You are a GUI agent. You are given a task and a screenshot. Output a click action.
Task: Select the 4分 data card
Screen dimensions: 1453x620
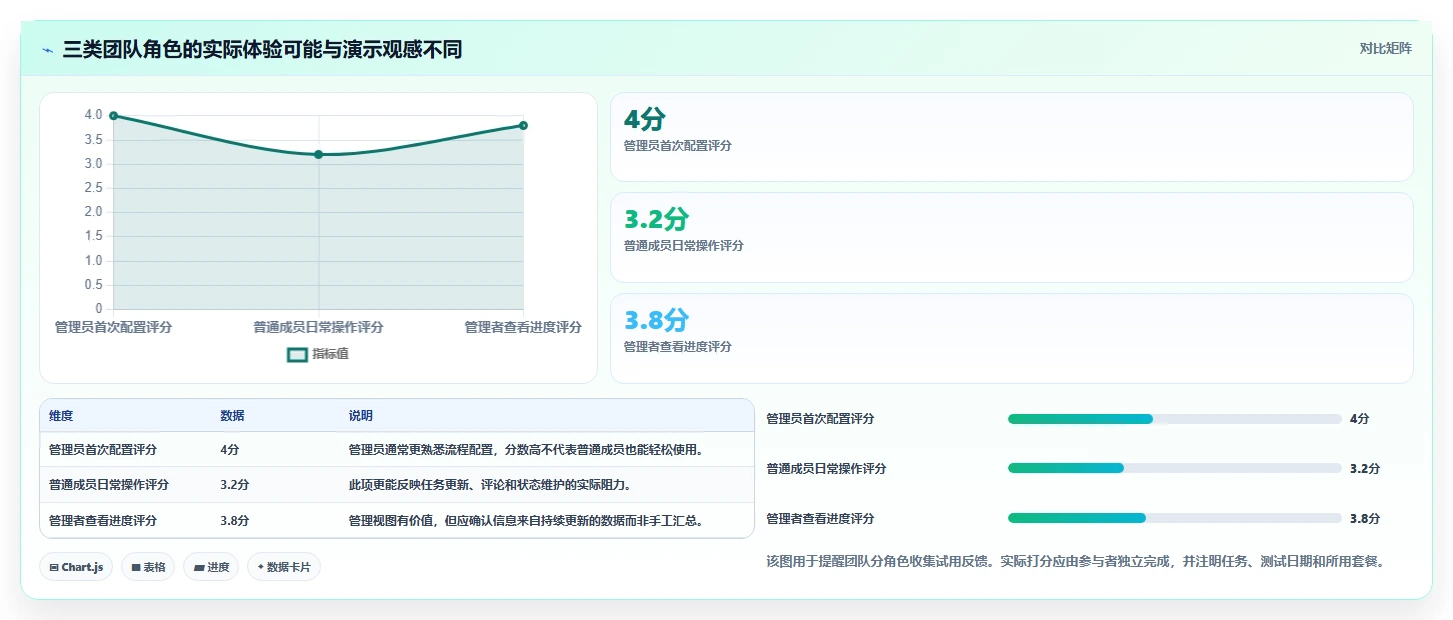click(x=1011, y=137)
